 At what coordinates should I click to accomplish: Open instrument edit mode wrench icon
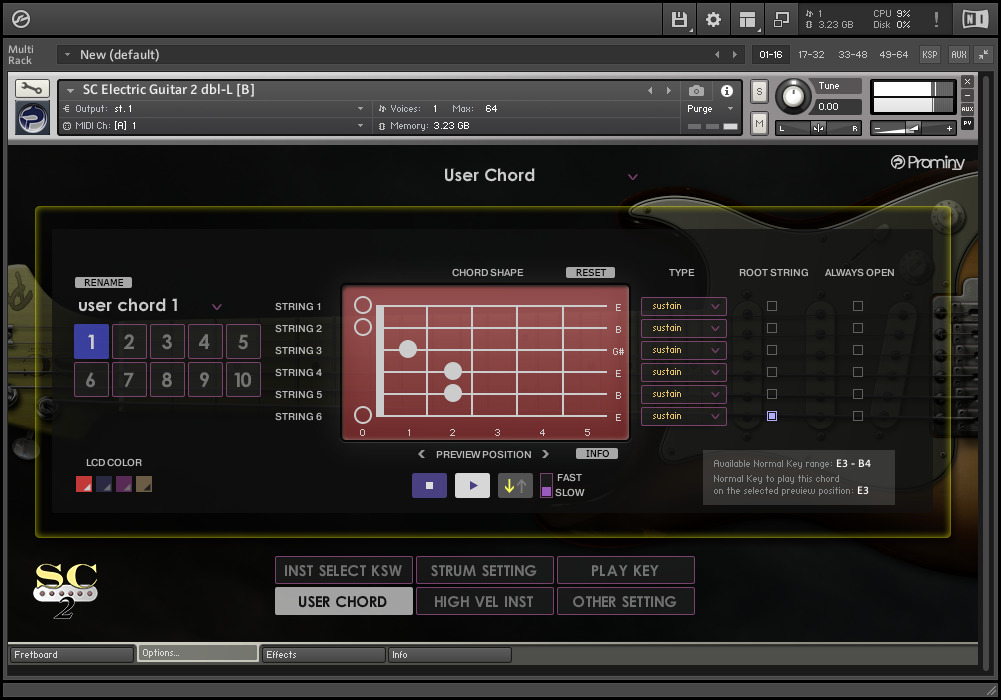pyautogui.click(x=32, y=88)
